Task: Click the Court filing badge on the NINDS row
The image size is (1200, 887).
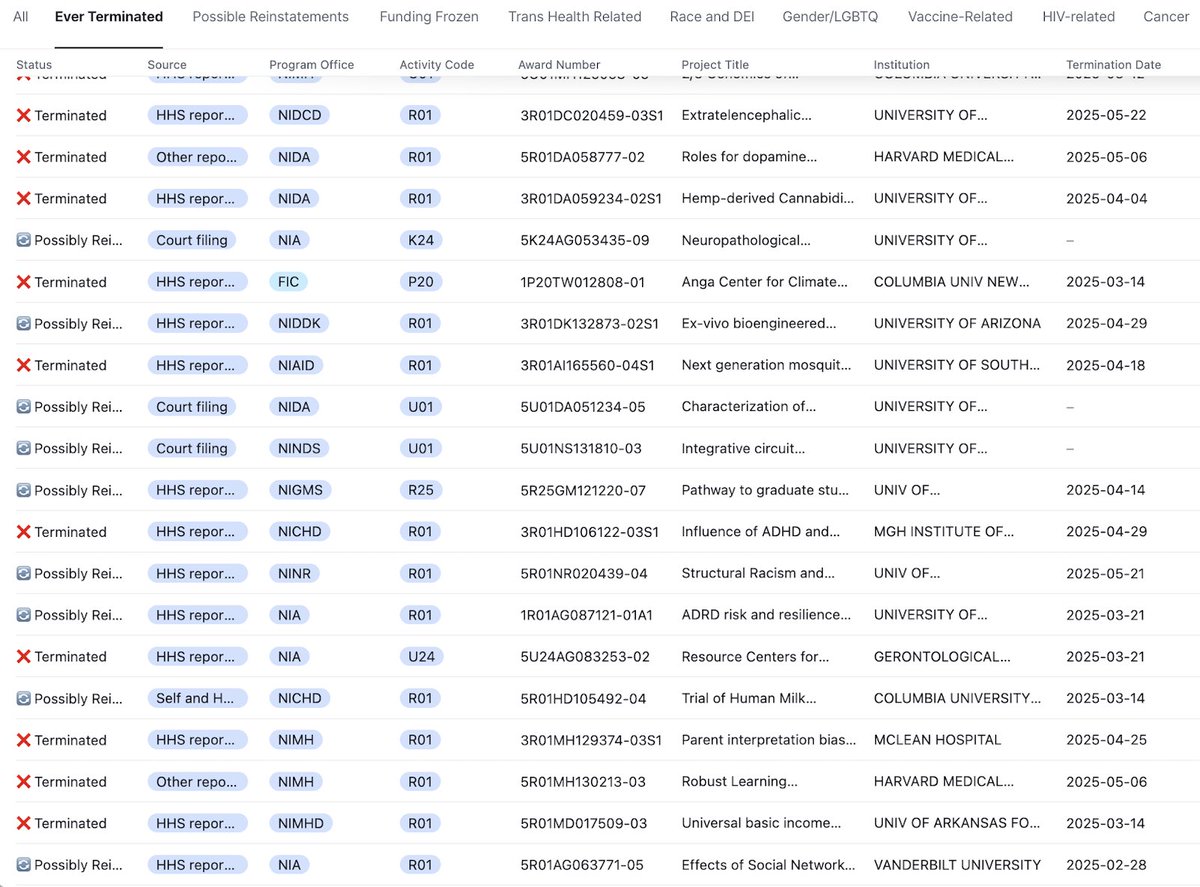Action: pyautogui.click(x=192, y=449)
